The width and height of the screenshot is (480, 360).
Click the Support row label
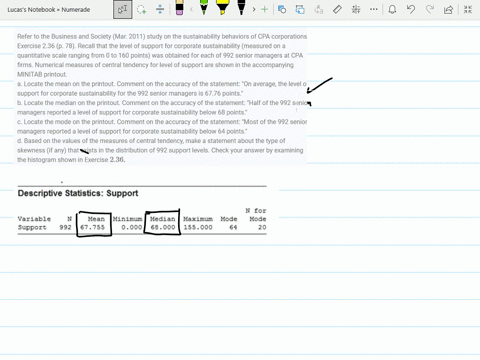tap(32, 227)
